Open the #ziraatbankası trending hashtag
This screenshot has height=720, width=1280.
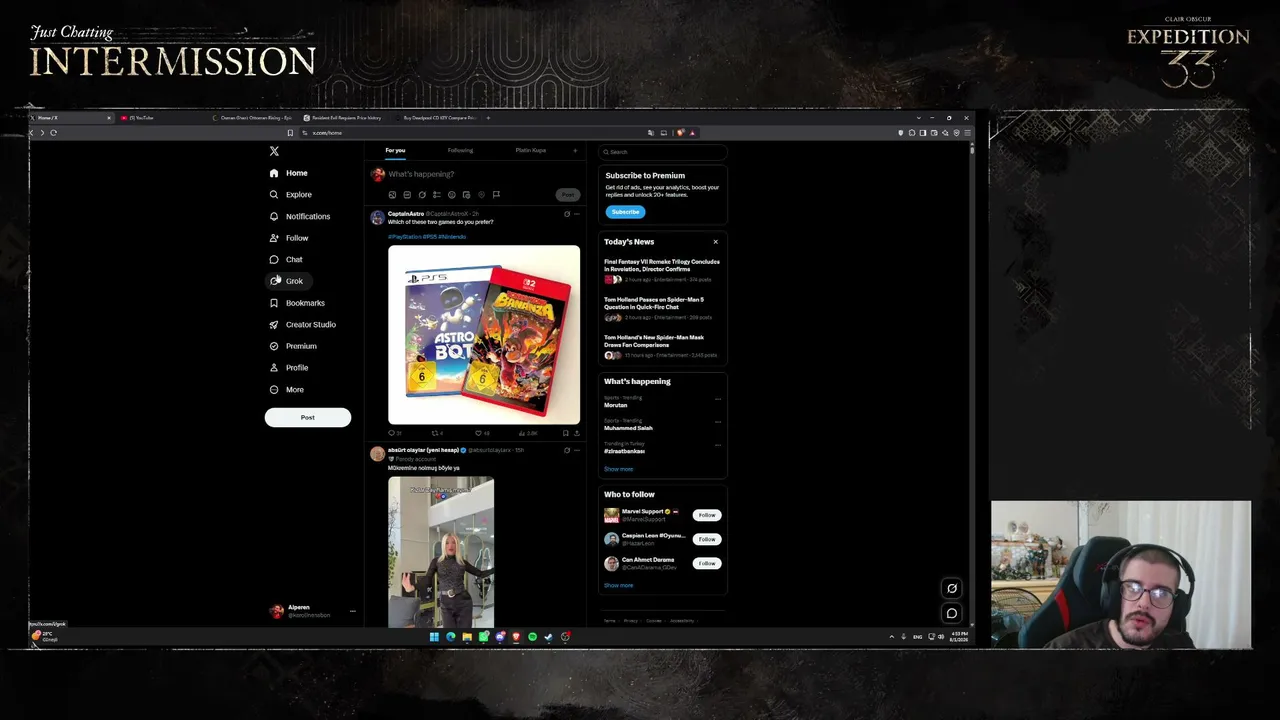[624, 451]
